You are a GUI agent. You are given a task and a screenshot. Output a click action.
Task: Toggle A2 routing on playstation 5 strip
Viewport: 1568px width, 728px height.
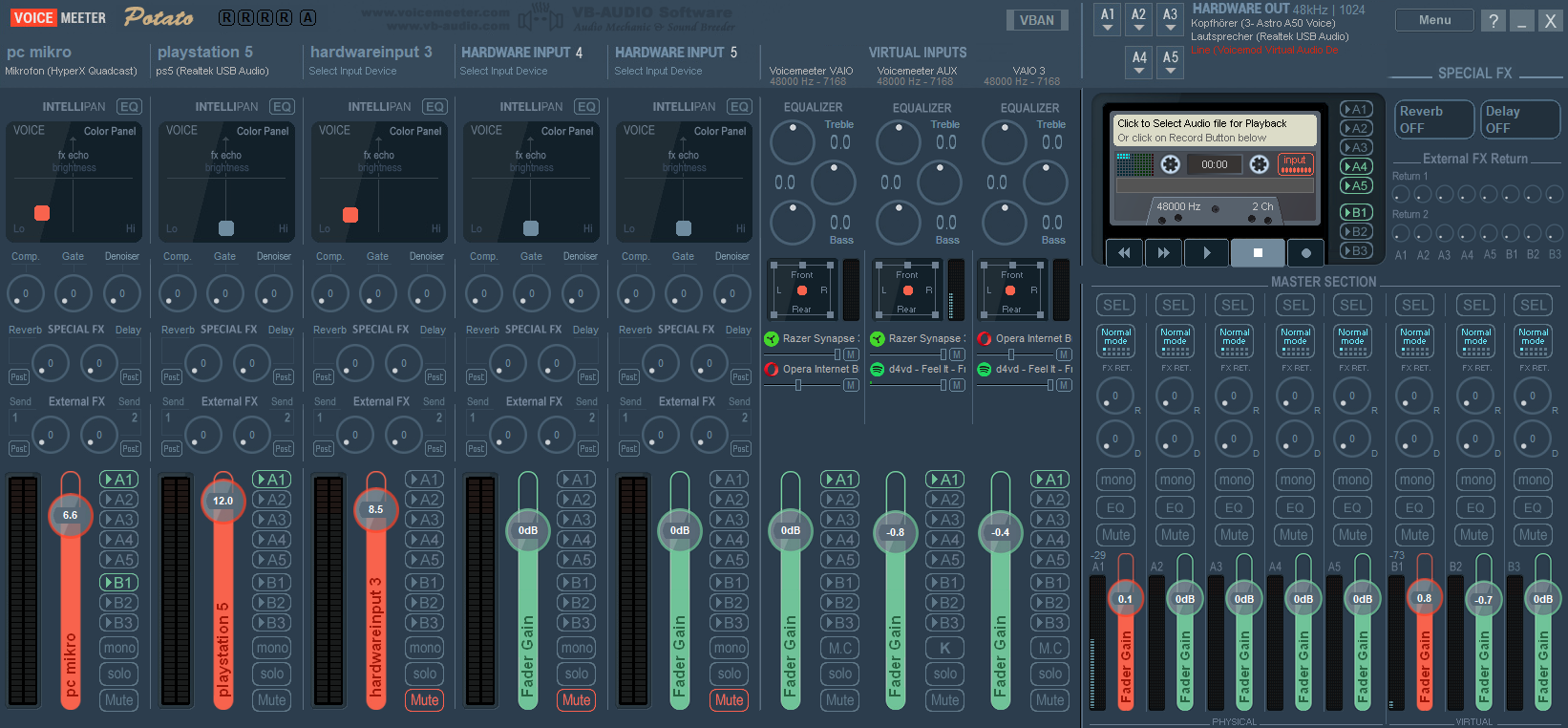[x=272, y=500]
